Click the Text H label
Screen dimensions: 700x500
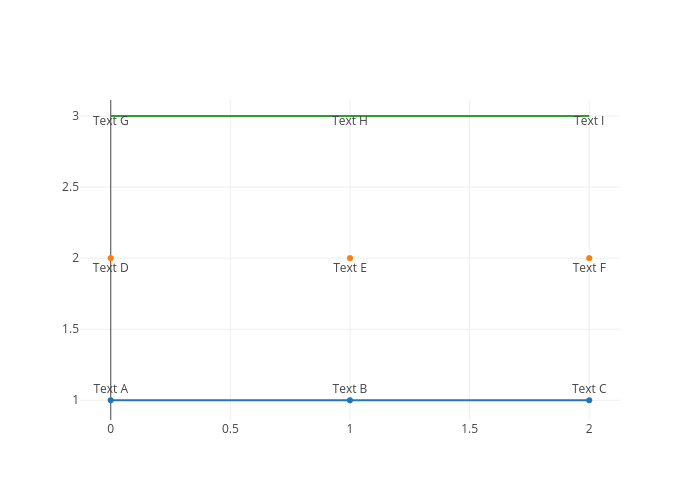click(350, 122)
